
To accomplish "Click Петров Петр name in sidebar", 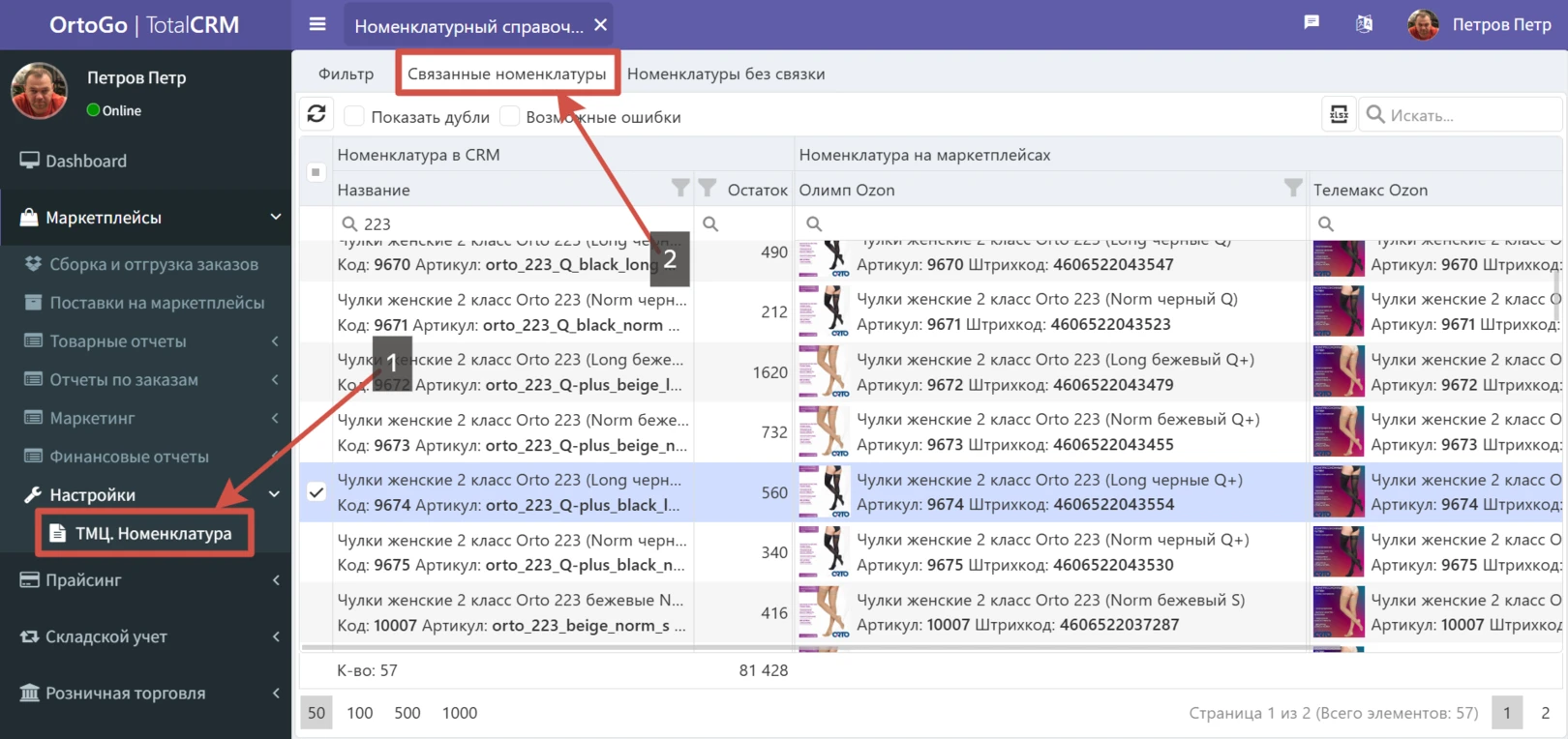I will (136, 77).
